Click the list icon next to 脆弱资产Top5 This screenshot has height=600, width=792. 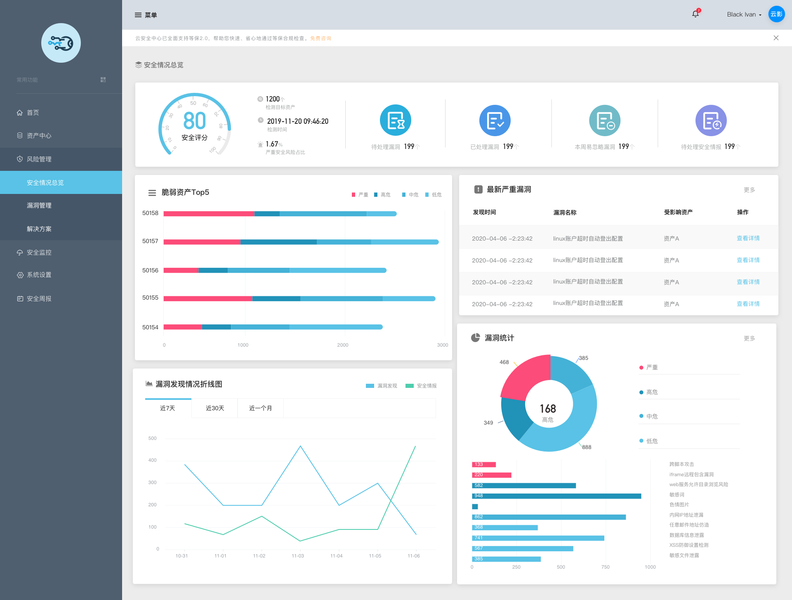pos(152,192)
